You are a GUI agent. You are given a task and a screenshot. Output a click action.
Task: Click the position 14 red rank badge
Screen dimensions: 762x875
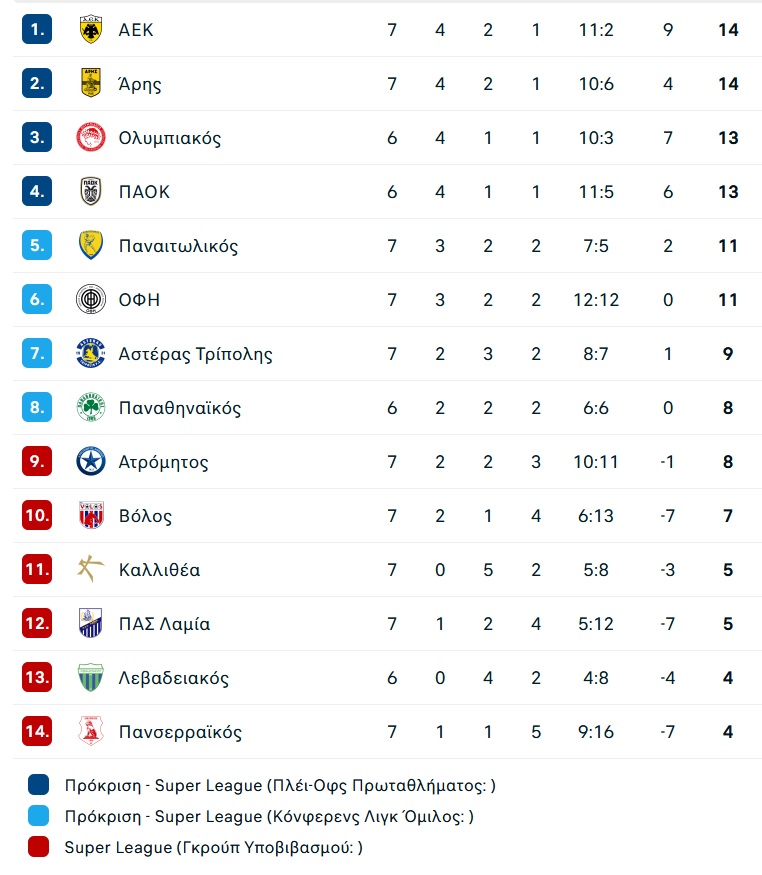point(37,731)
